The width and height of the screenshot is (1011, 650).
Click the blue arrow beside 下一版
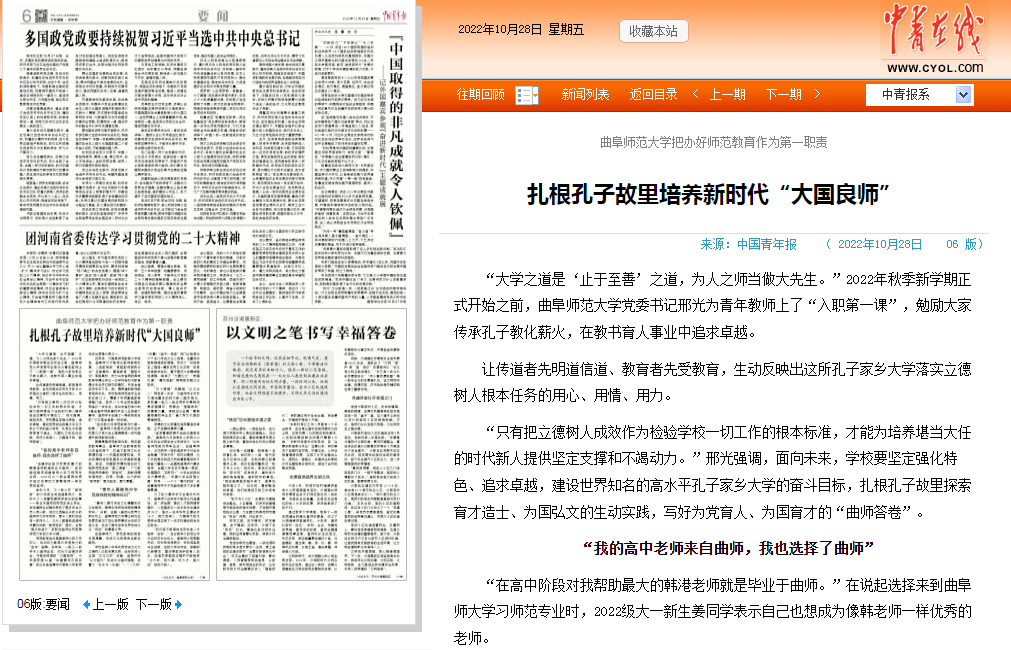pos(180,604)
